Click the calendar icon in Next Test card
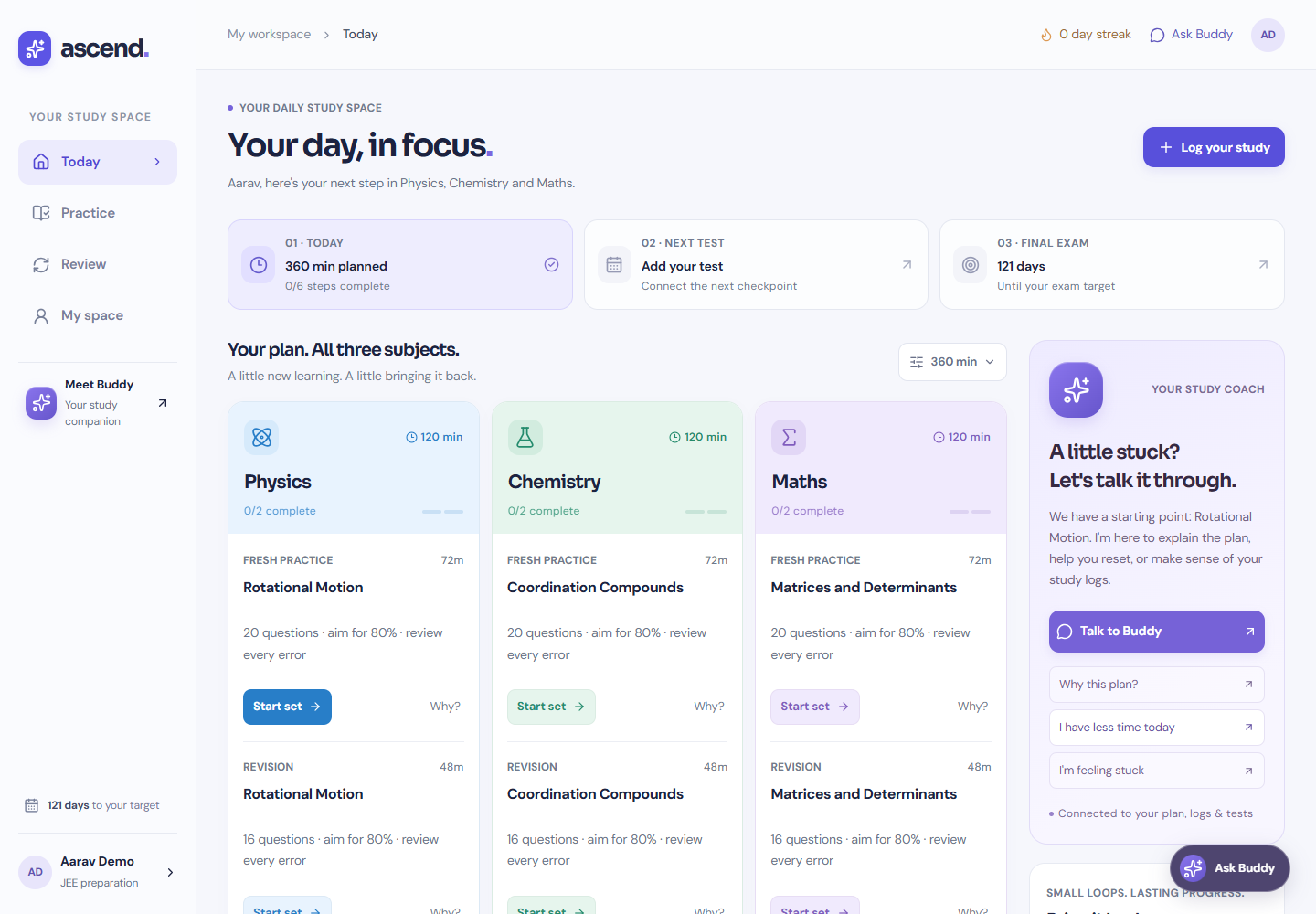 click(x=614, y=265)
